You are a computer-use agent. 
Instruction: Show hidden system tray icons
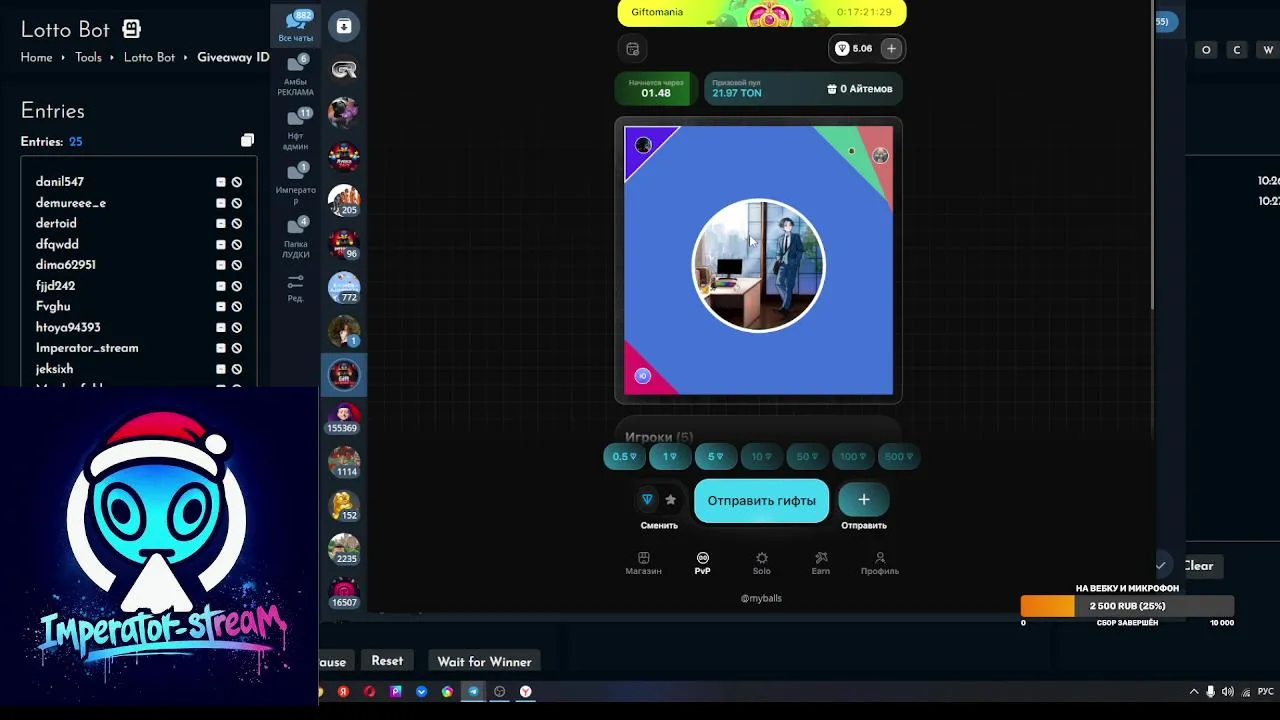(x=1193, y=691)
